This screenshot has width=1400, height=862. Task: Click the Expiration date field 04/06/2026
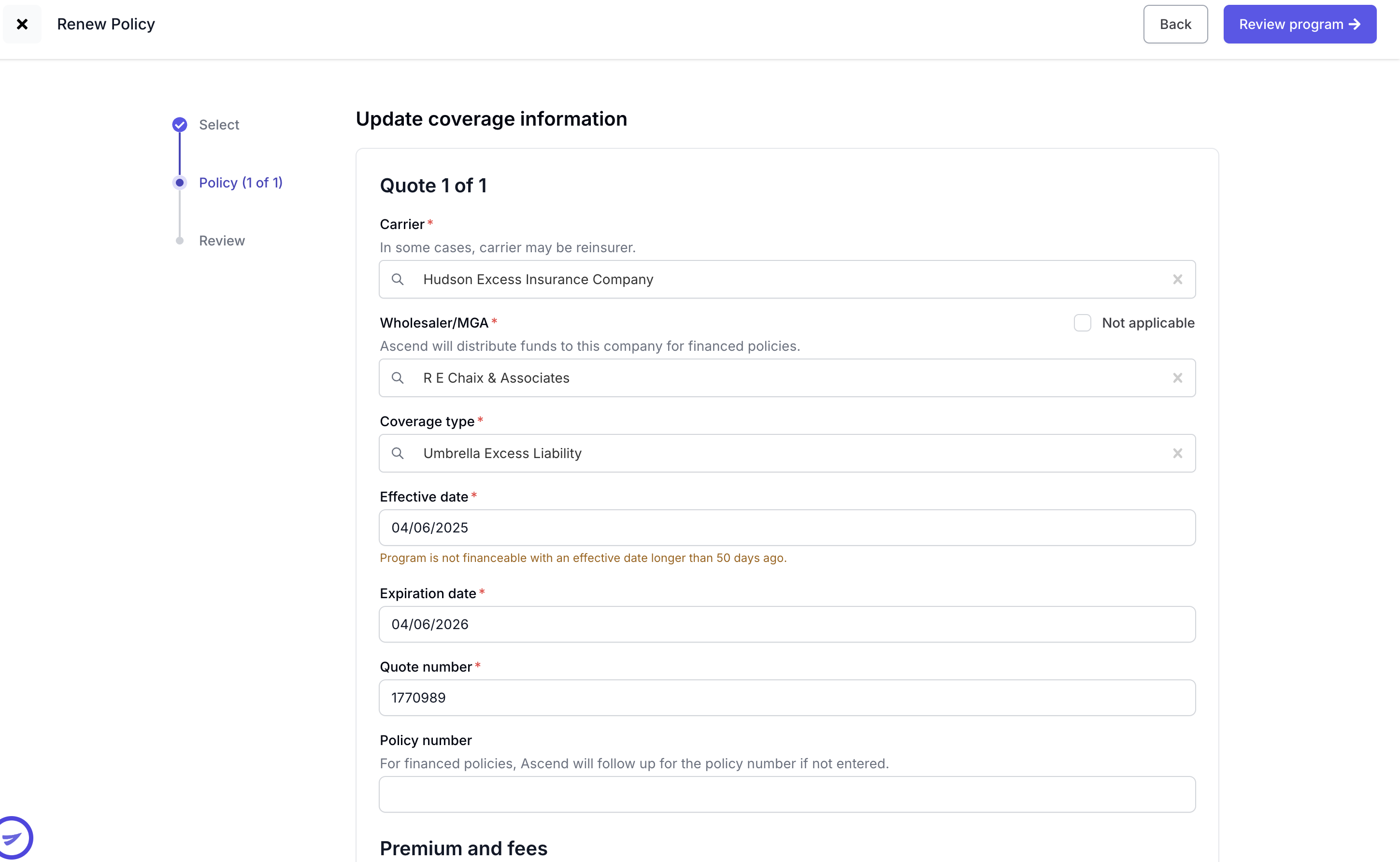click(786, 624)
